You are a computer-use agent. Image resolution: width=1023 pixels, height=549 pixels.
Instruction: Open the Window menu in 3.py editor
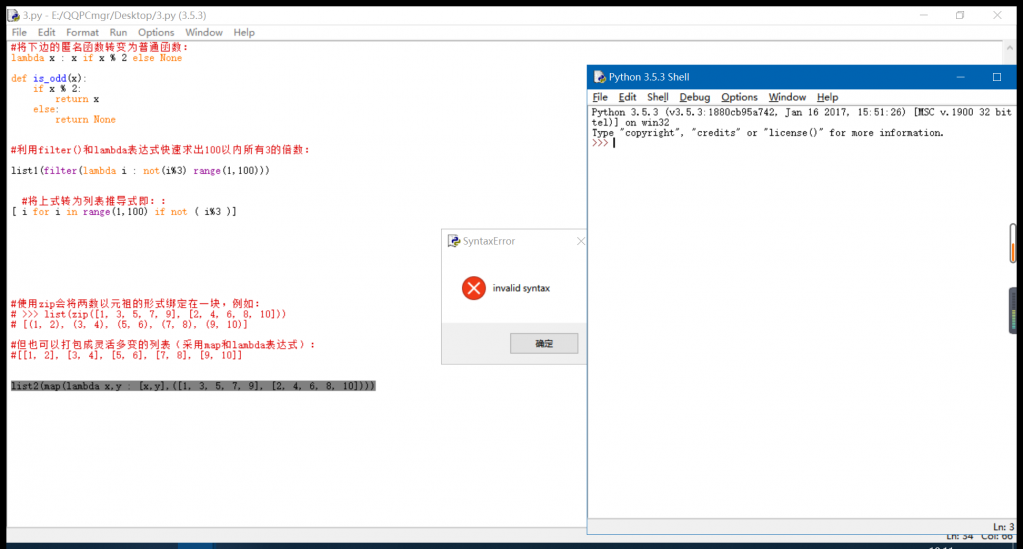pos(204,32)
